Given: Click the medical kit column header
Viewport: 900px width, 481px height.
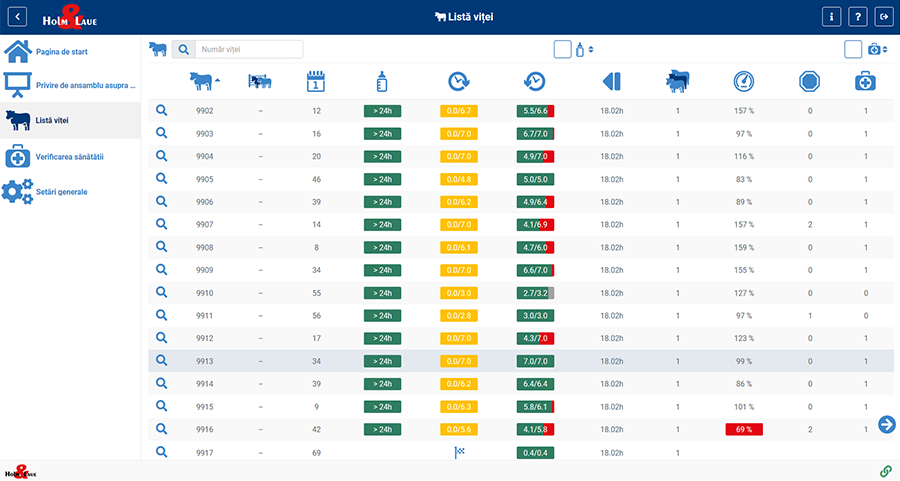Looking at the screenshot, I should click(x=865, y=82).
